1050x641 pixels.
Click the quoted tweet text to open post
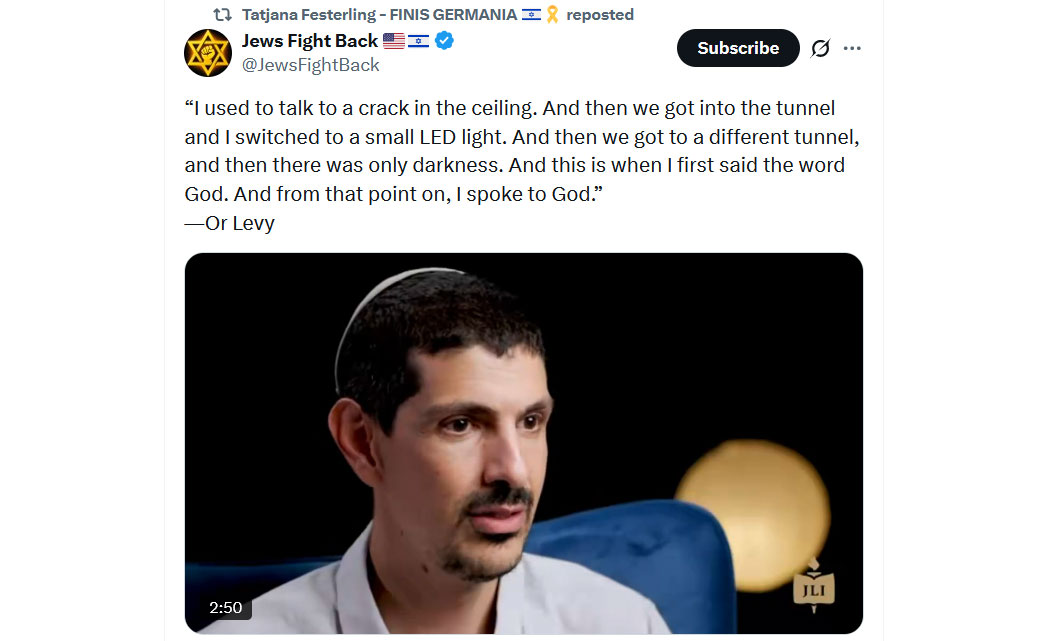tap(522, 151)
